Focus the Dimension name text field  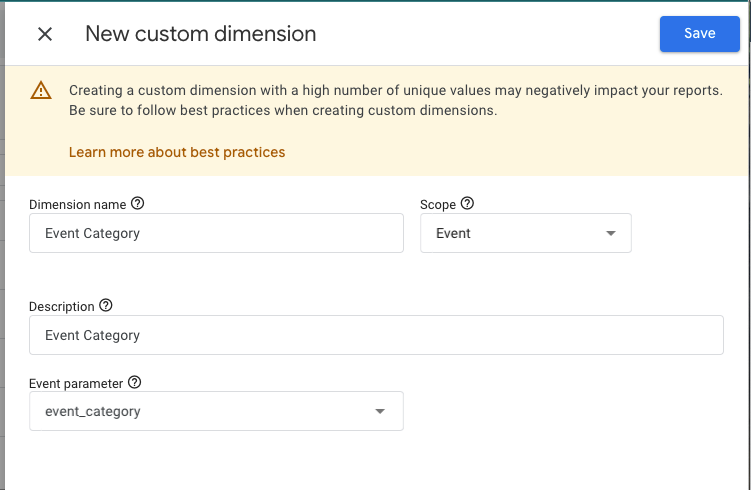(x=216, y=233)
